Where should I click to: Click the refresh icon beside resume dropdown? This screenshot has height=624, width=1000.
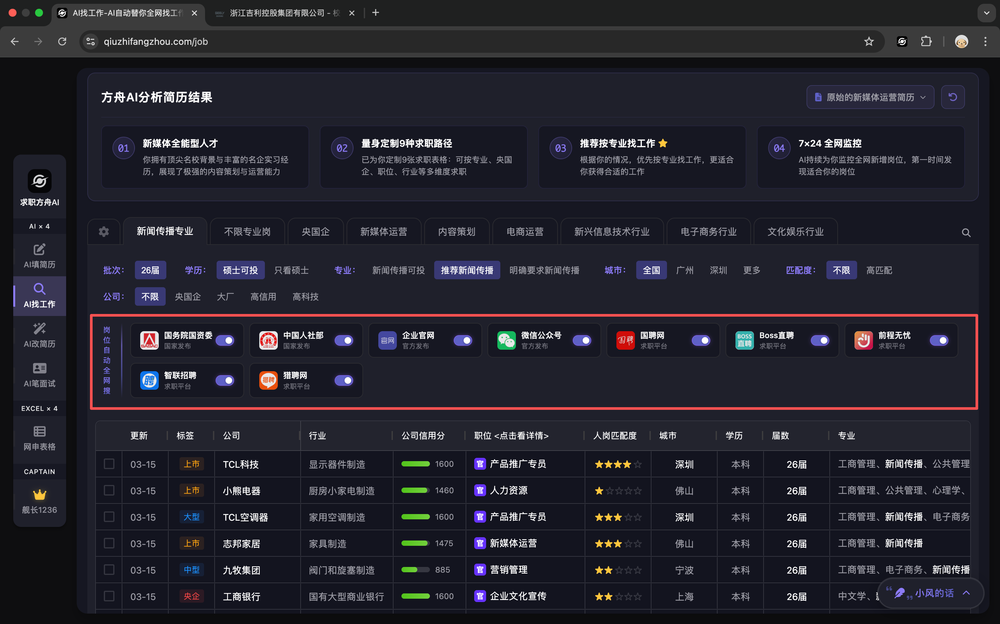click(953, 97)
